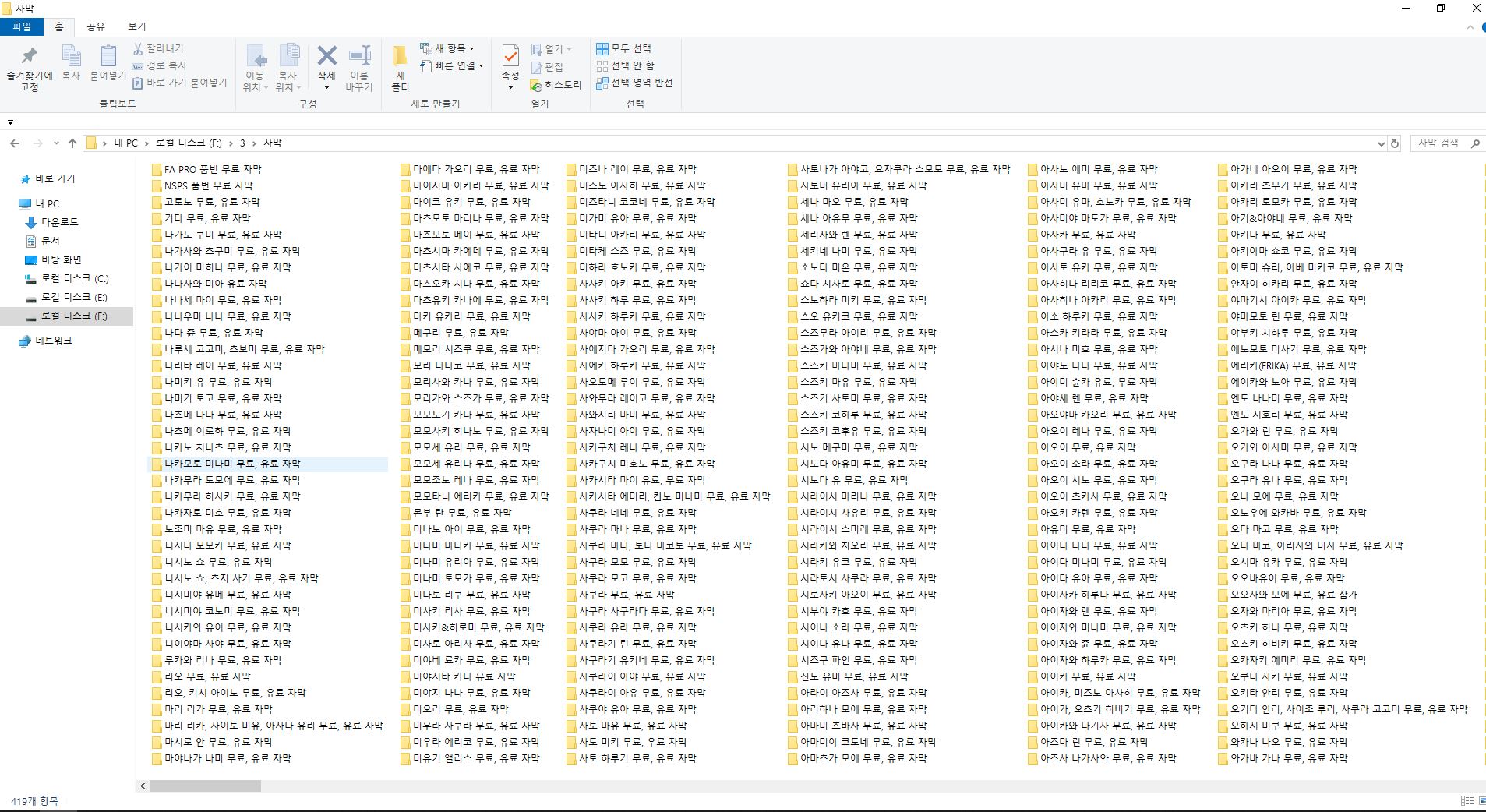This screenshot has width=1486, height=812.
Task: Click 잘라내기 (Cut) in clipboard group
Action: tap(158, 48)
